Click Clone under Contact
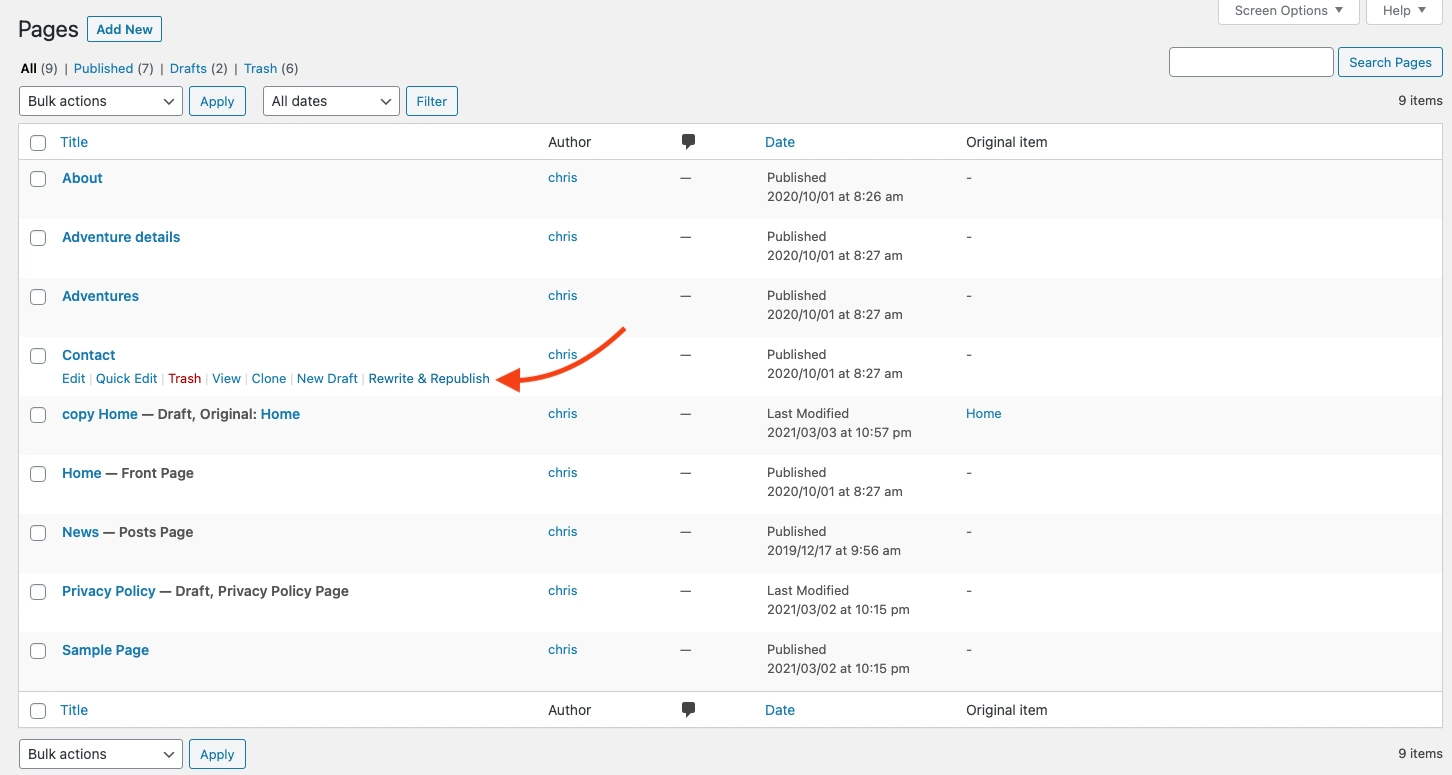The width and height of the screenshot is (1452, 775). pos(269,378)
